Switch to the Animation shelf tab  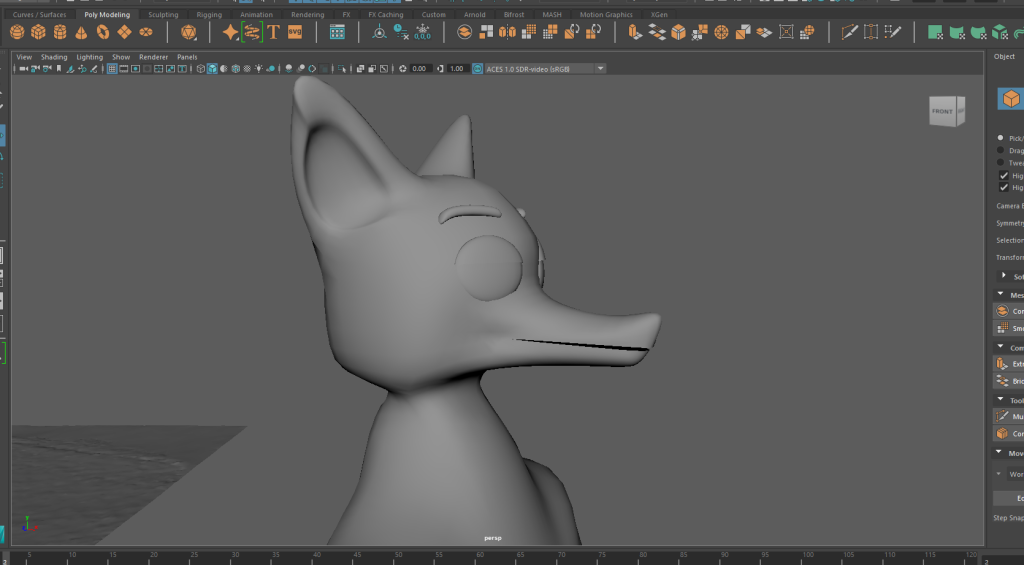pyautogui.click(x=256, y=14)
